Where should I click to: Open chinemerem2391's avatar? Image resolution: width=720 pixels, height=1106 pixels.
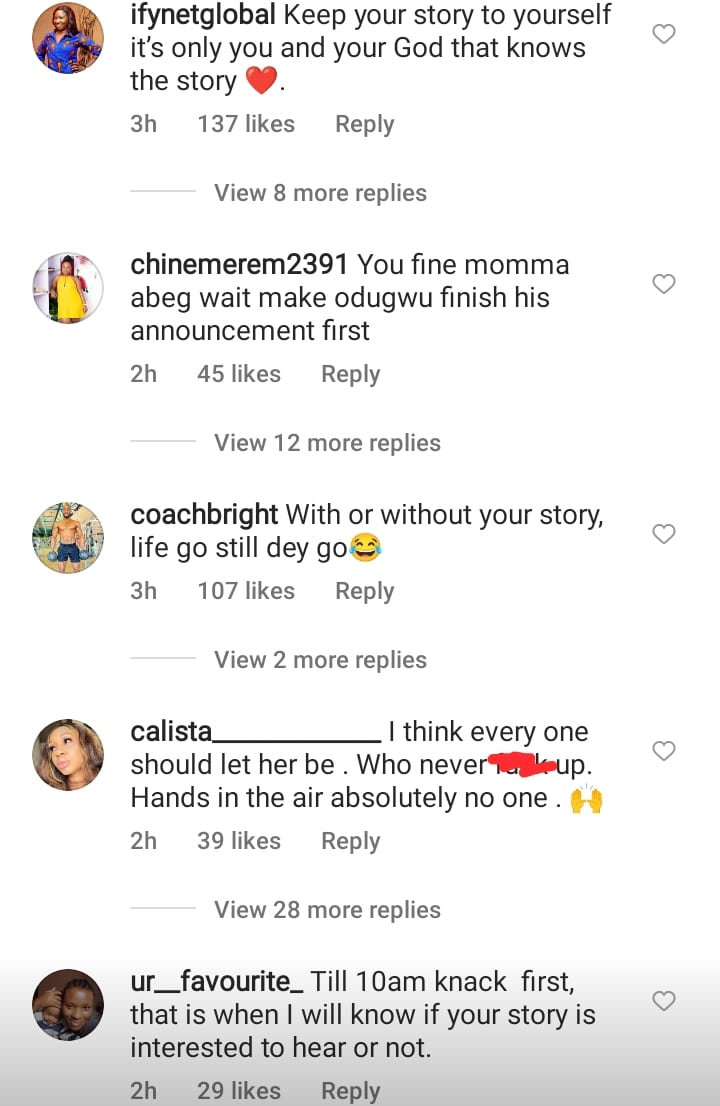click(68, 288)
